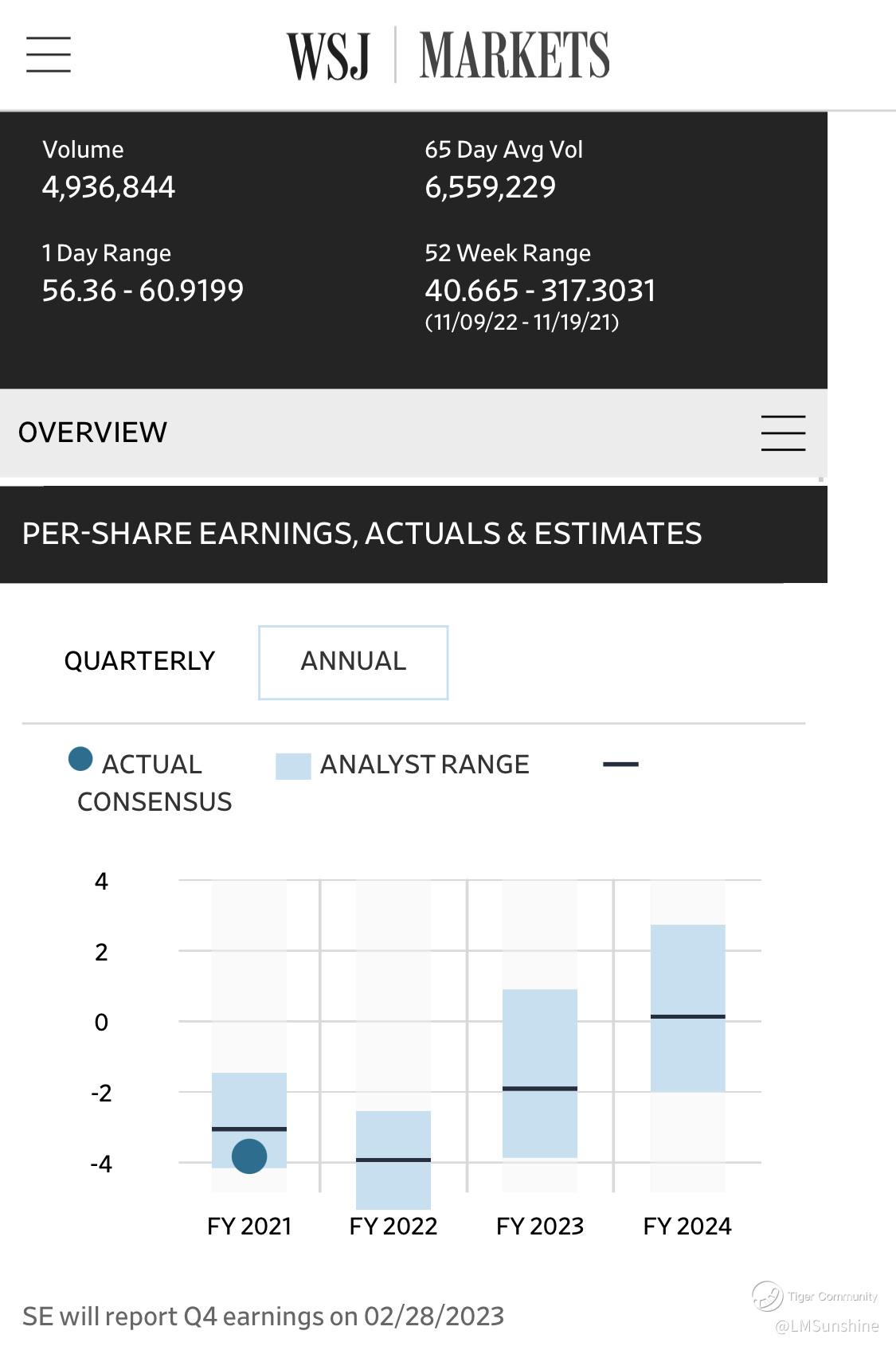Click the FY 2023 axis label

539,1226
